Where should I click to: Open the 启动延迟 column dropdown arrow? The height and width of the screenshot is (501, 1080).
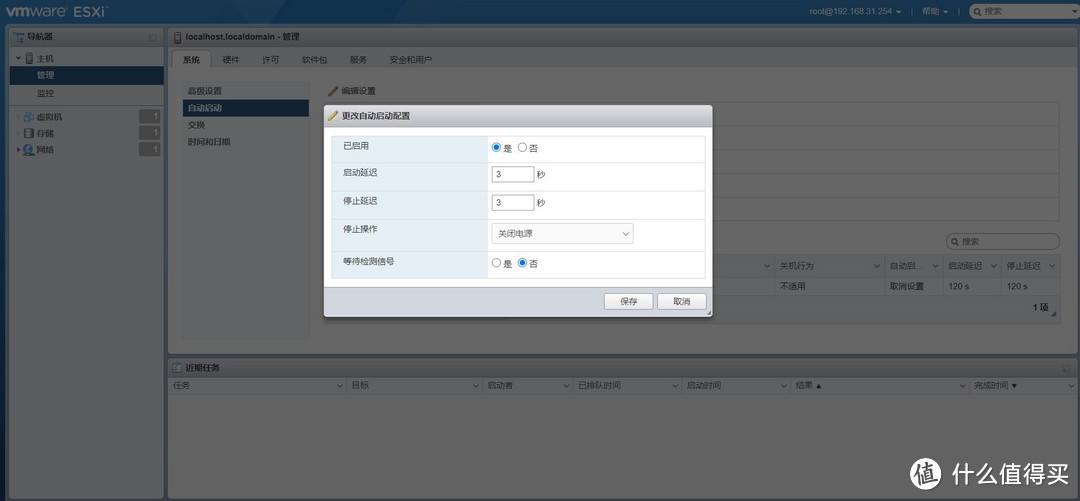click(994, 266)
